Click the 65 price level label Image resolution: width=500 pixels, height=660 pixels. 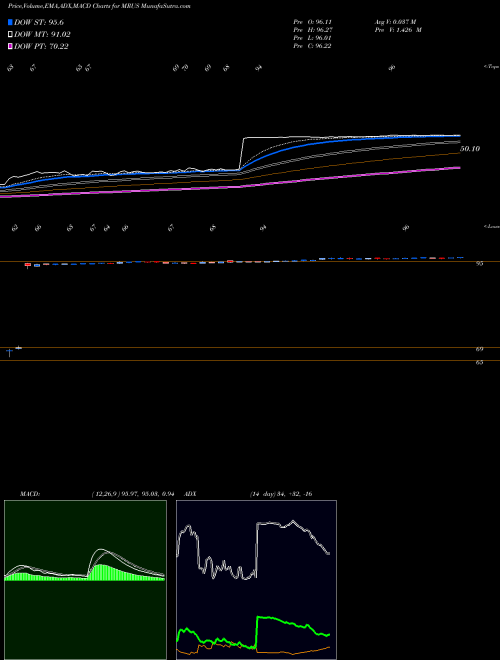click(x=479, y=362)
